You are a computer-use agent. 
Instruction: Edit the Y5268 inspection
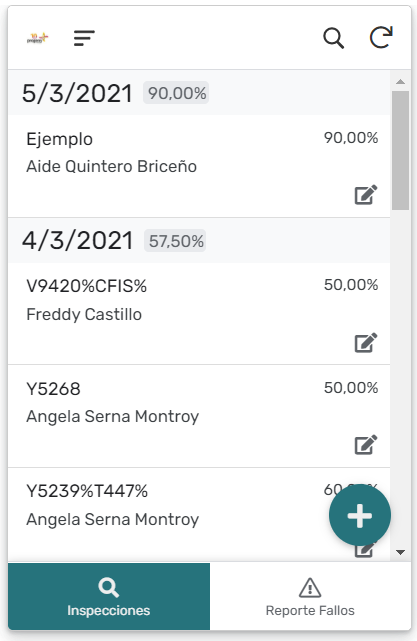tap(365, 445)
